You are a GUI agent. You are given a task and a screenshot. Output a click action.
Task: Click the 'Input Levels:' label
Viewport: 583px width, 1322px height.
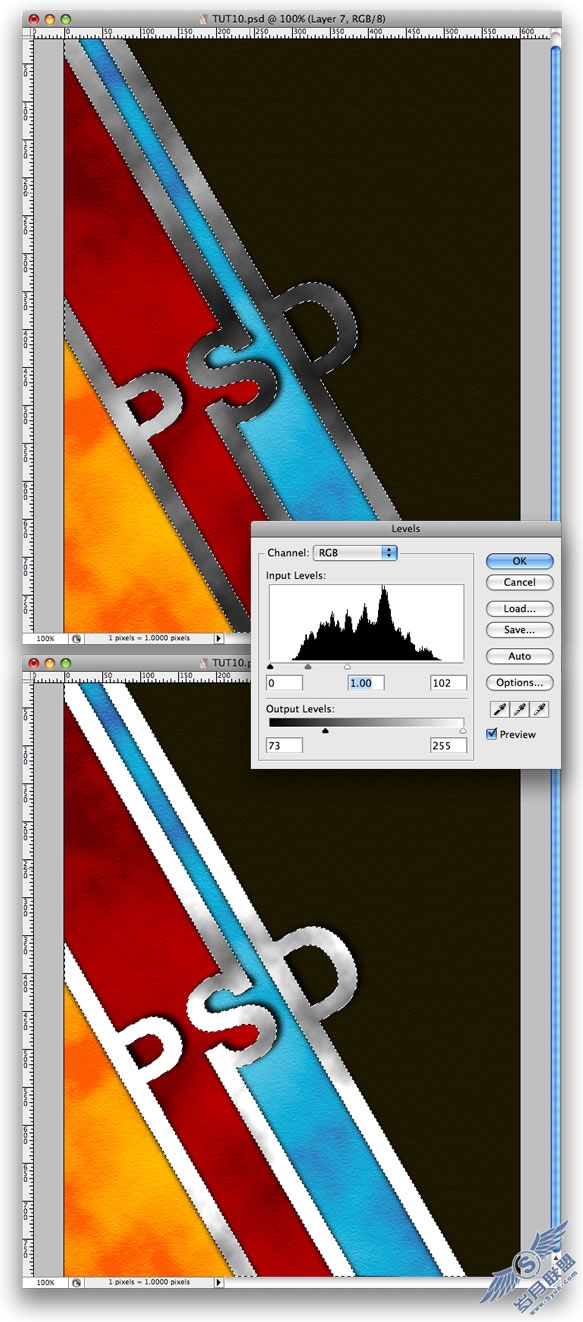296,575
